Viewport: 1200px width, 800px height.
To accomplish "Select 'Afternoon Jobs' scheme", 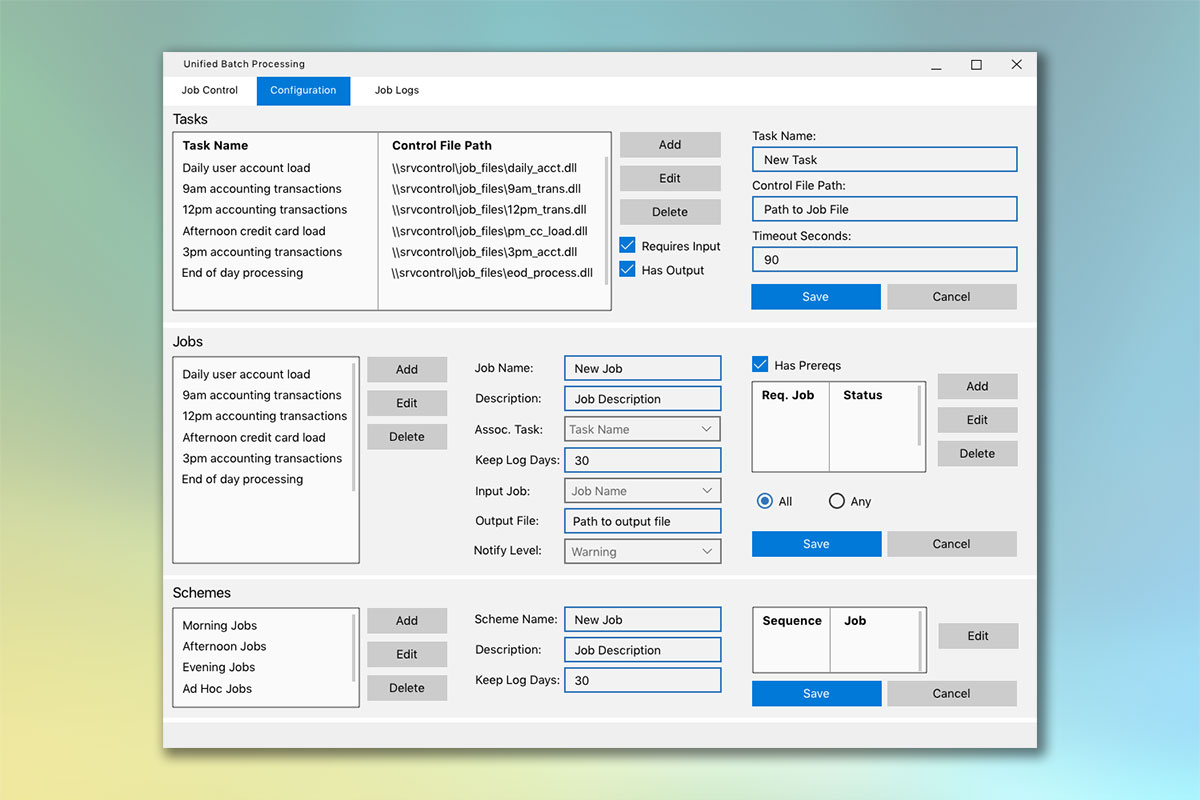I will [x=224, y=646].
